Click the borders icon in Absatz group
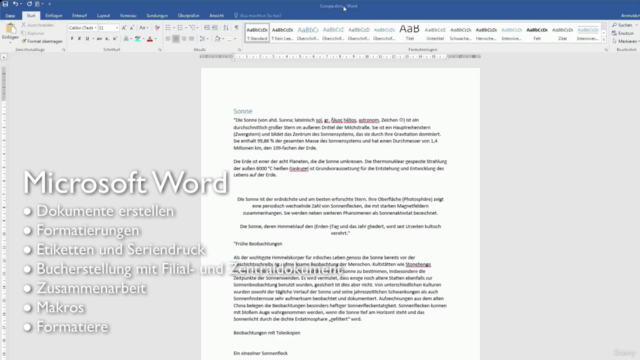Screen dimensions: 640x360 click(x=229, y=39)
